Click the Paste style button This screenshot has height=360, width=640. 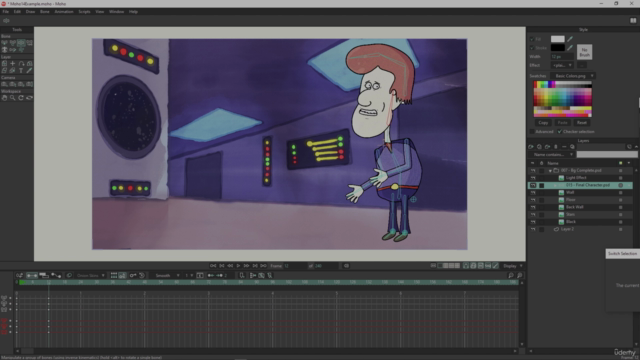[x=562, y=122]
